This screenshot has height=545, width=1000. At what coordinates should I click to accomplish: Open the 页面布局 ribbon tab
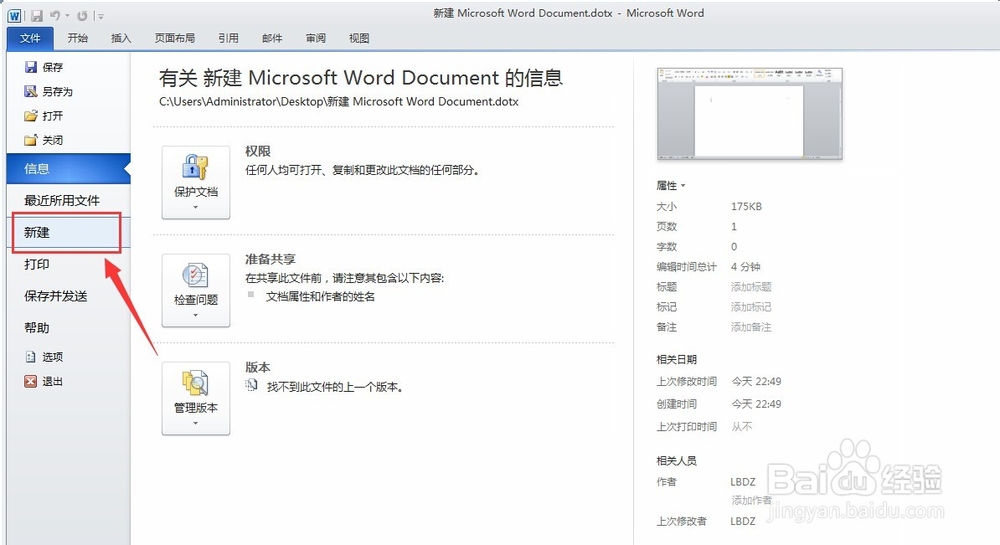175,38
